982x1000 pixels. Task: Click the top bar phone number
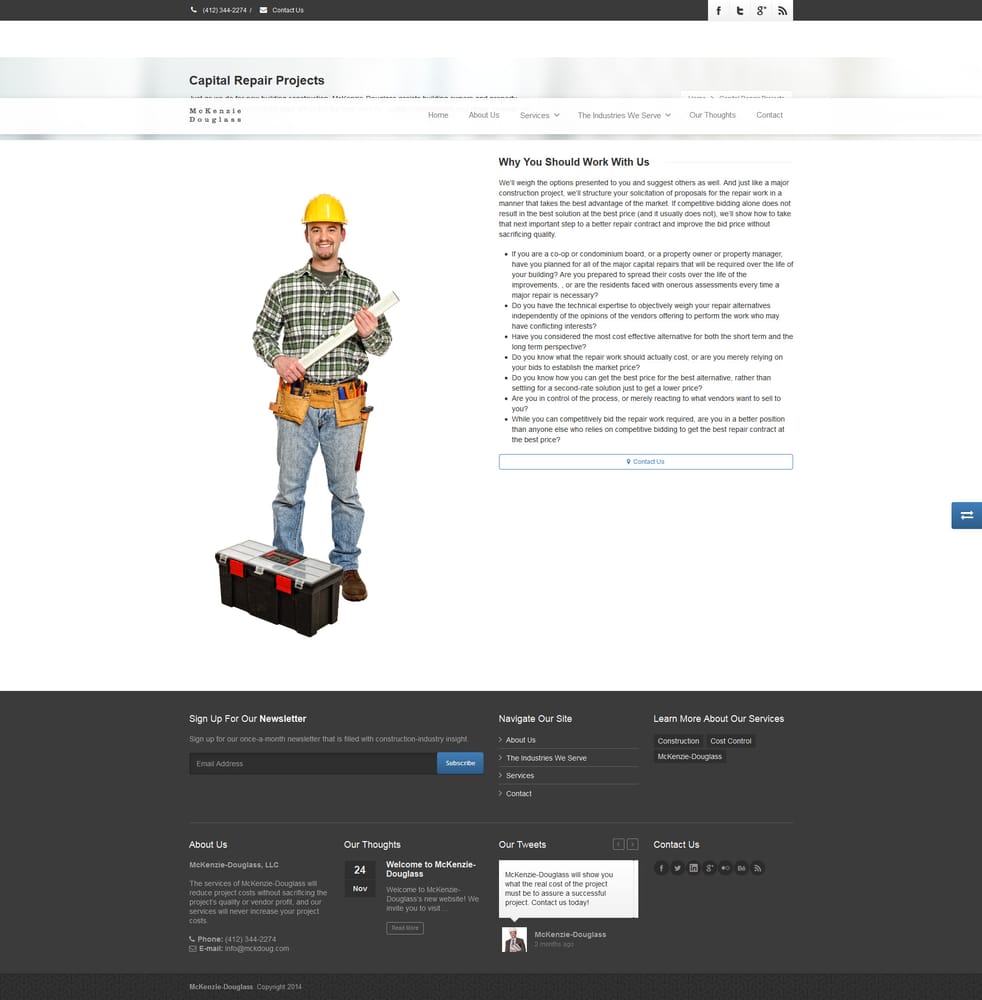coord(224,10)
